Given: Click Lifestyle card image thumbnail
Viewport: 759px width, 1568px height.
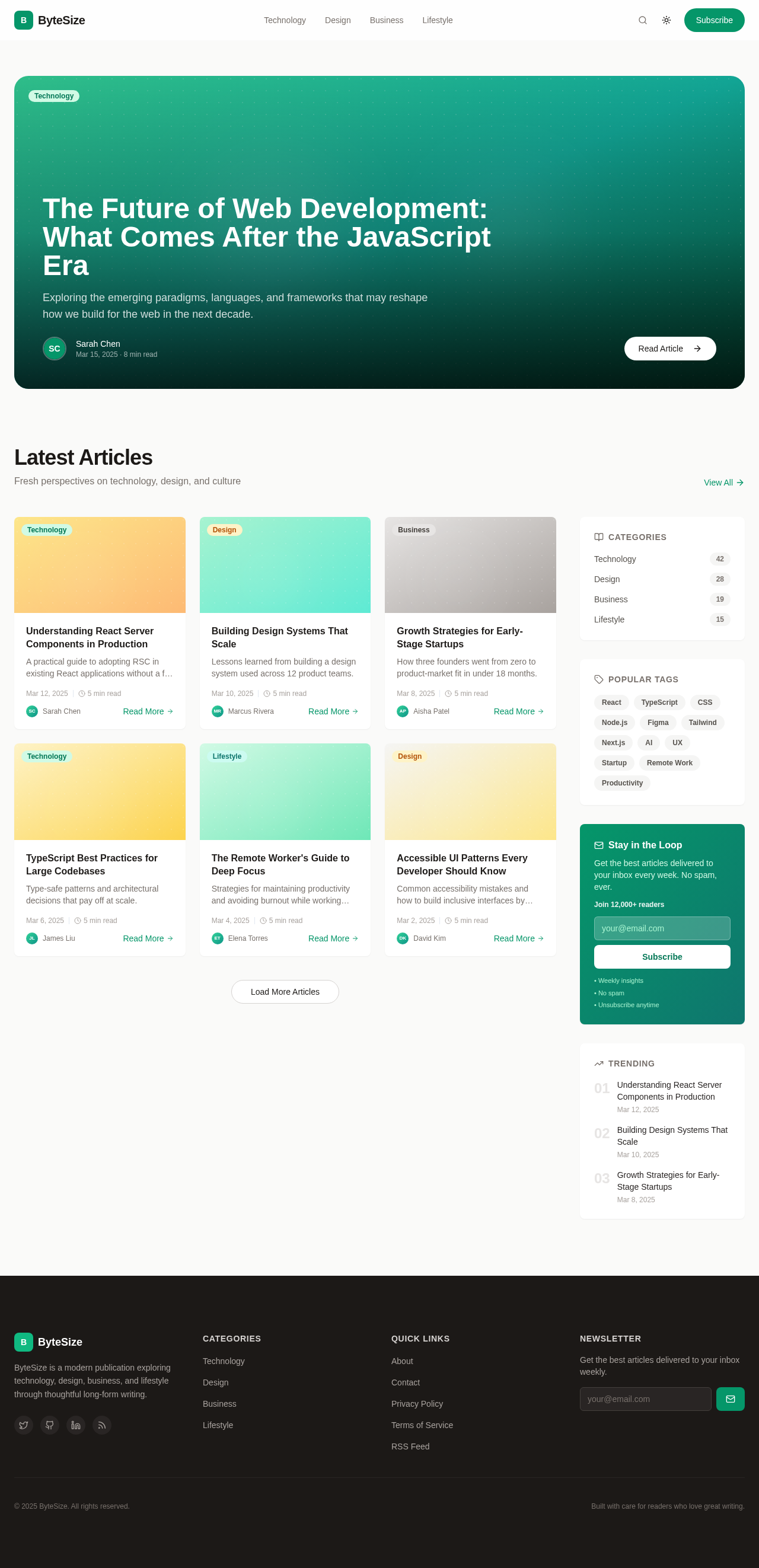Looking at the screenshot, I should click(x=285, y=792).
